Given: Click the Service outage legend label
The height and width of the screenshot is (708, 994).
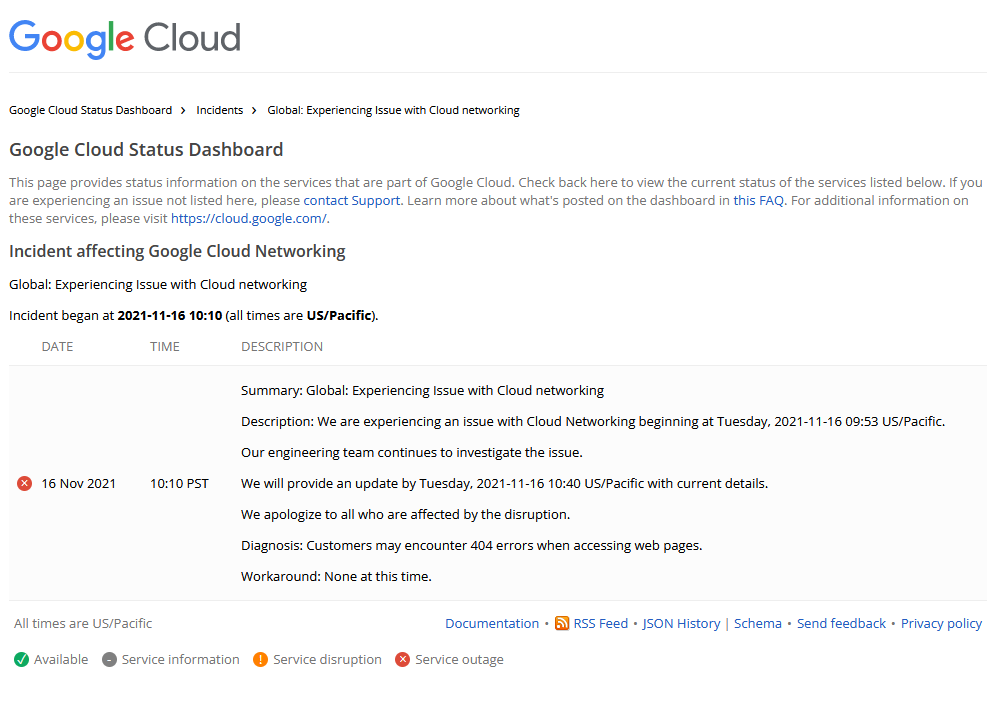Looking at the screenshot, I should [460, 660].
